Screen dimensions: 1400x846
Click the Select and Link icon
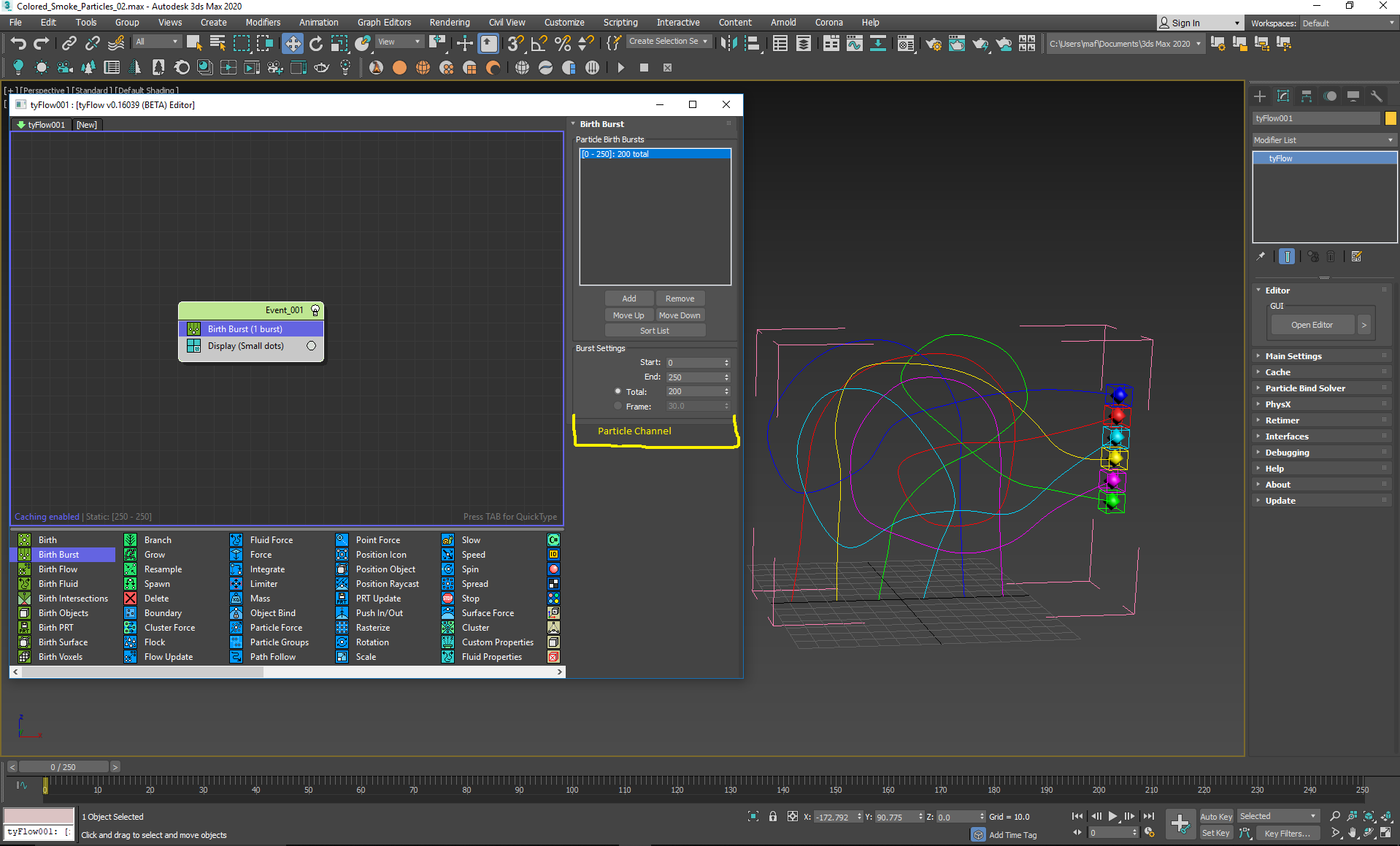pos(69,44)
